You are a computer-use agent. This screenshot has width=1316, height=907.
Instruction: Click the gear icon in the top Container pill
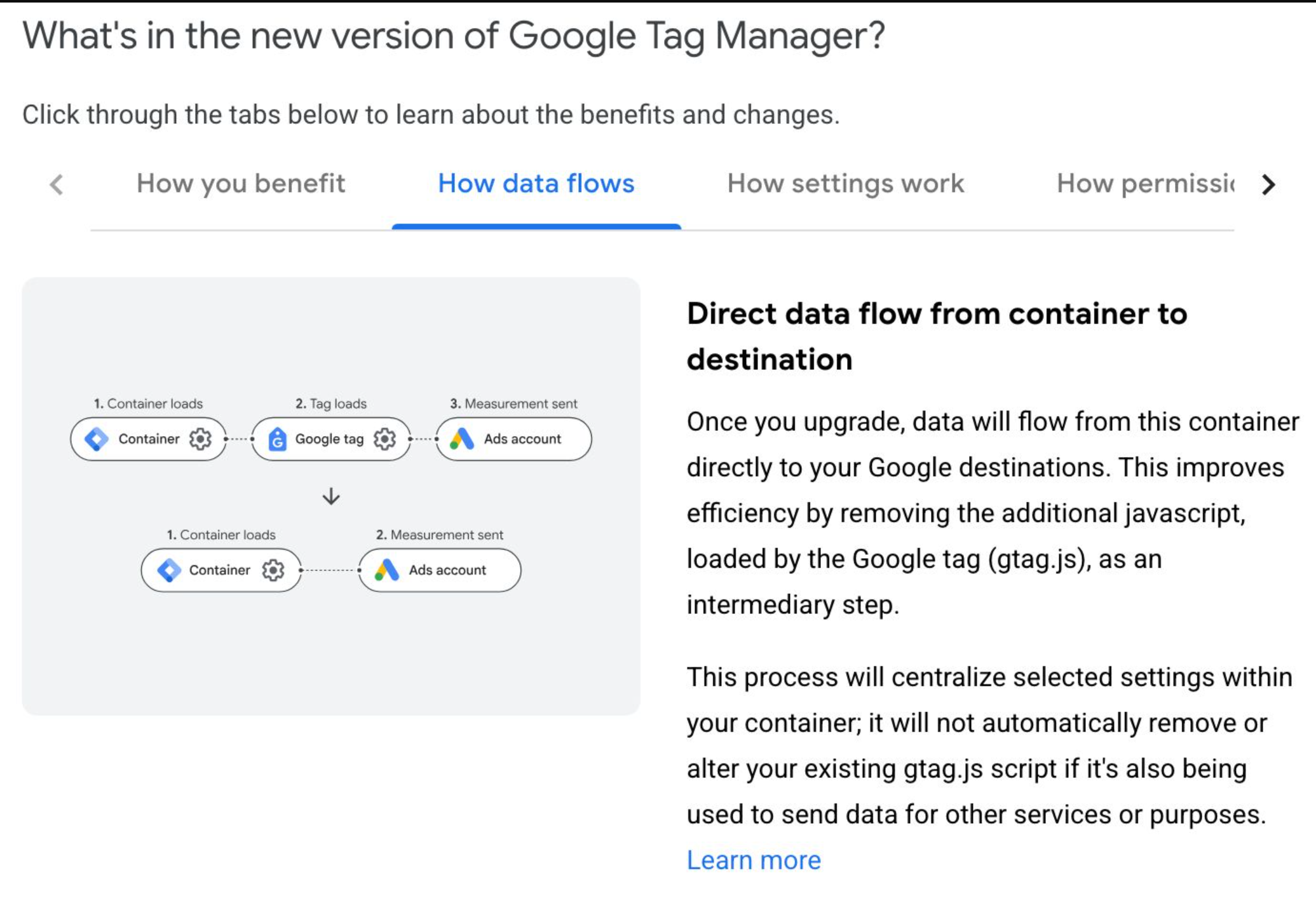[200, 439]
